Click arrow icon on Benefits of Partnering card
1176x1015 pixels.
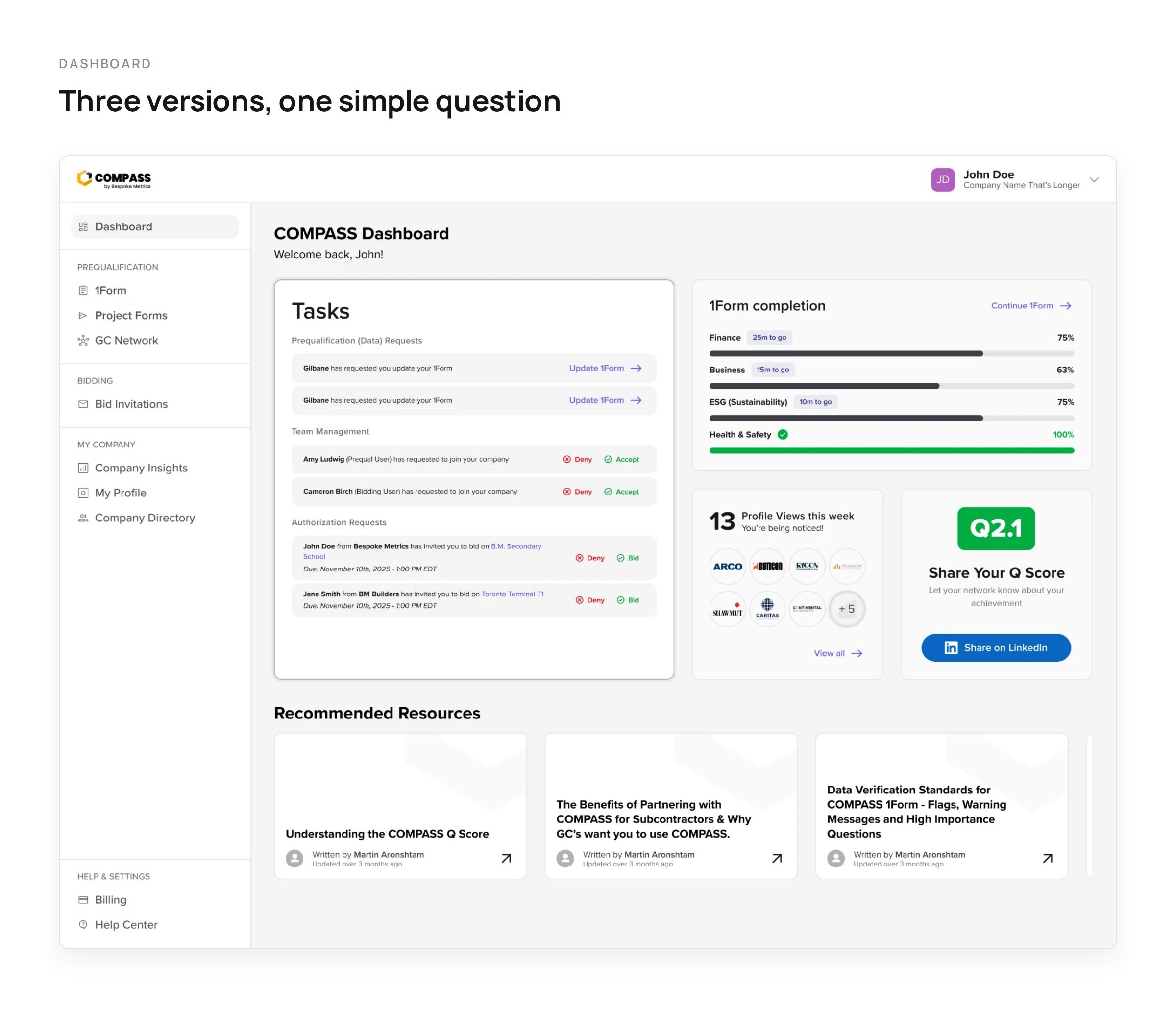[x=777, y=858]
